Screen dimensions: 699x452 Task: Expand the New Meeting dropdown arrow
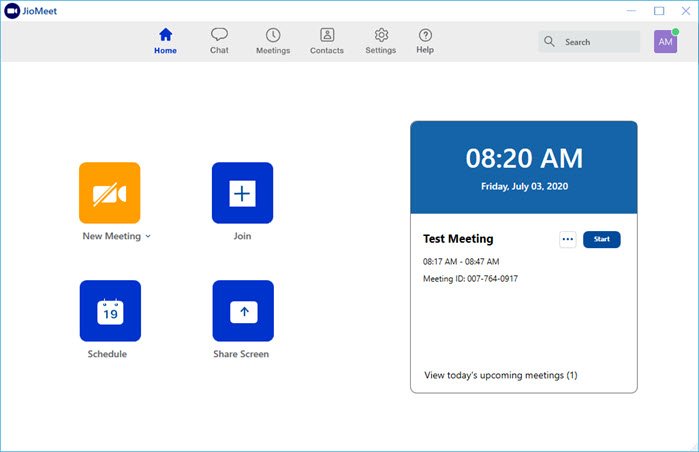148,236
